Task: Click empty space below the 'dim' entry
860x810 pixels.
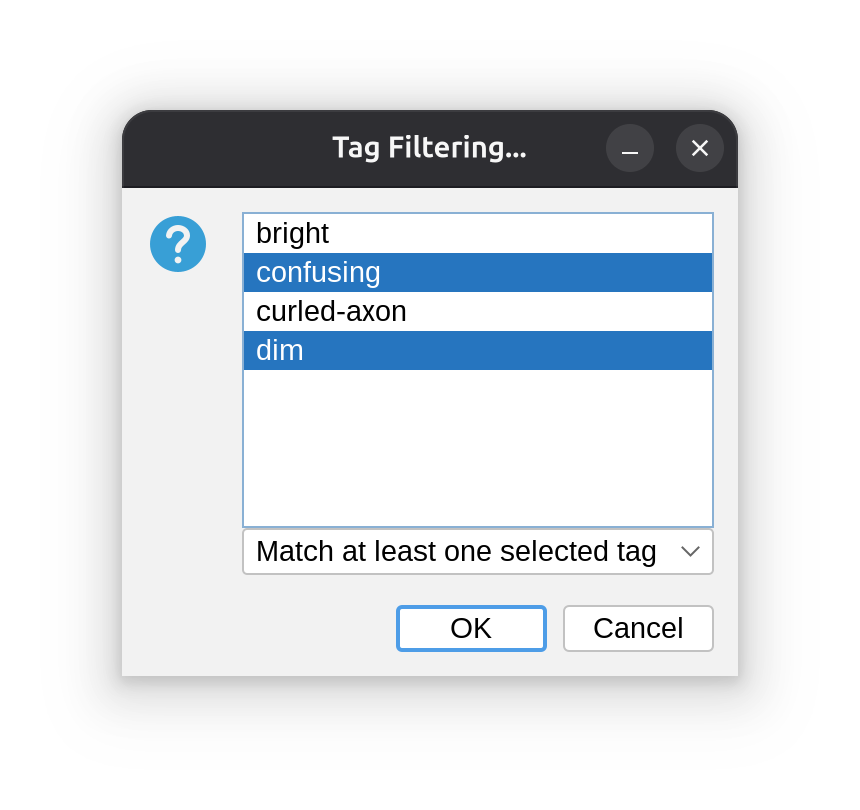Action: coord(478,448)
